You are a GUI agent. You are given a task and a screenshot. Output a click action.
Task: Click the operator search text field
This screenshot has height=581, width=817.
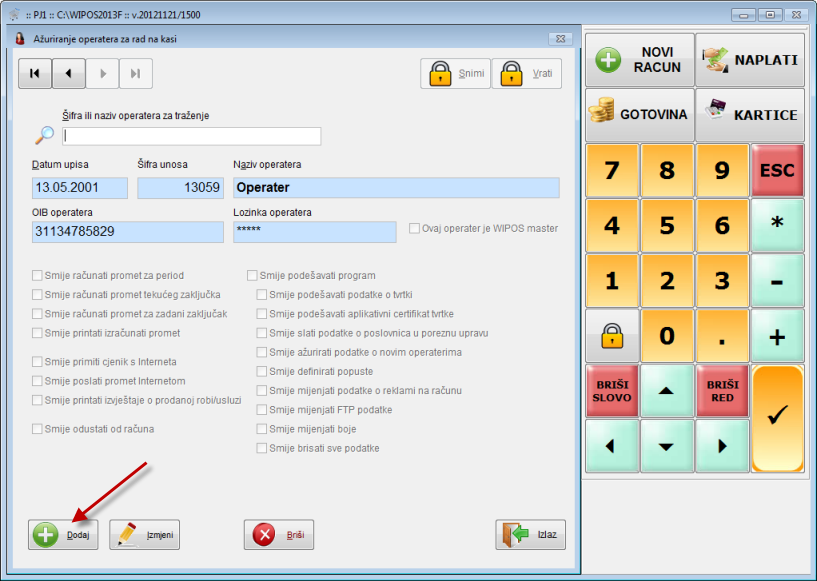(192, 136)
